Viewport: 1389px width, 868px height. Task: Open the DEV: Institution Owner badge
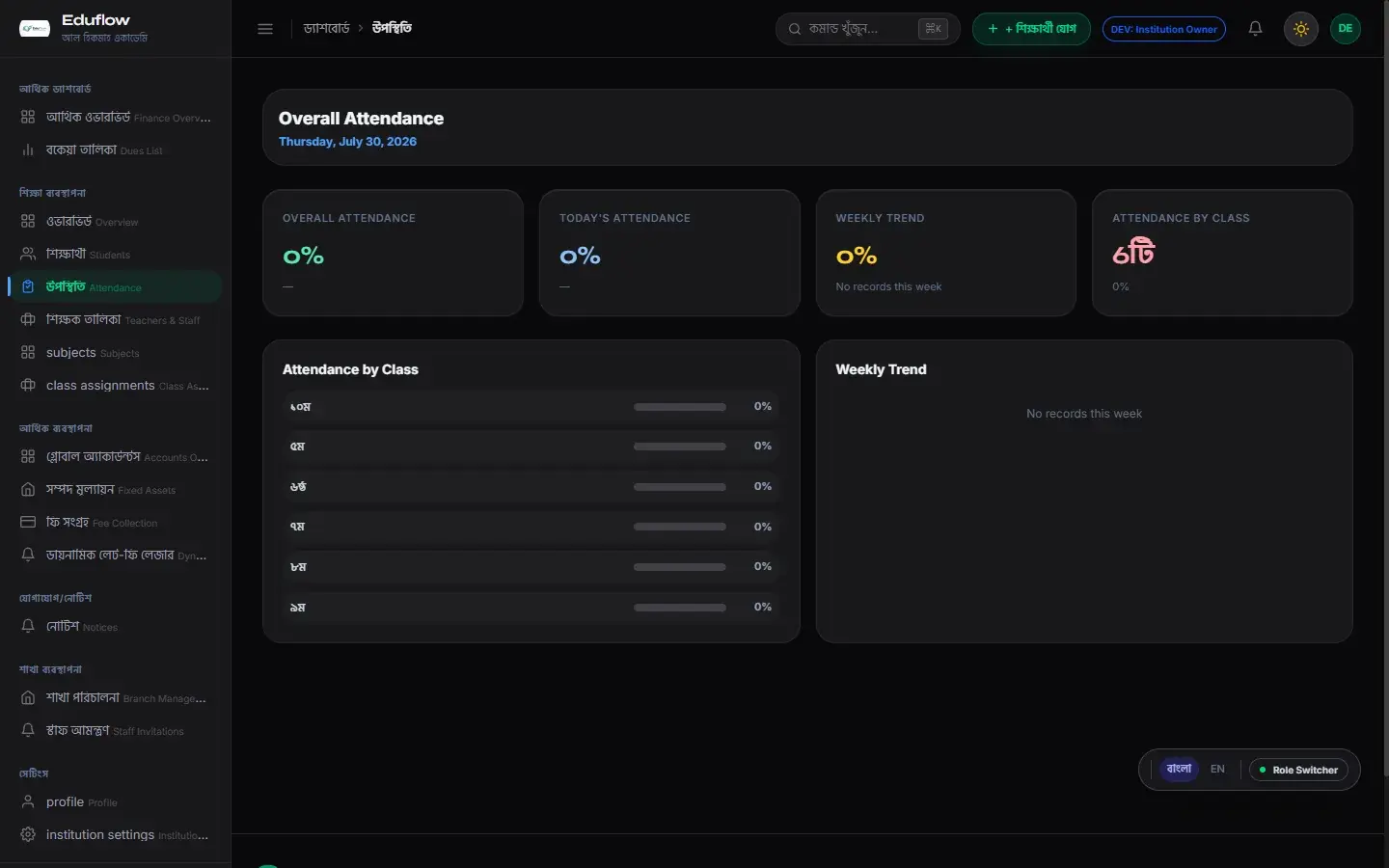coord(1164,29)
